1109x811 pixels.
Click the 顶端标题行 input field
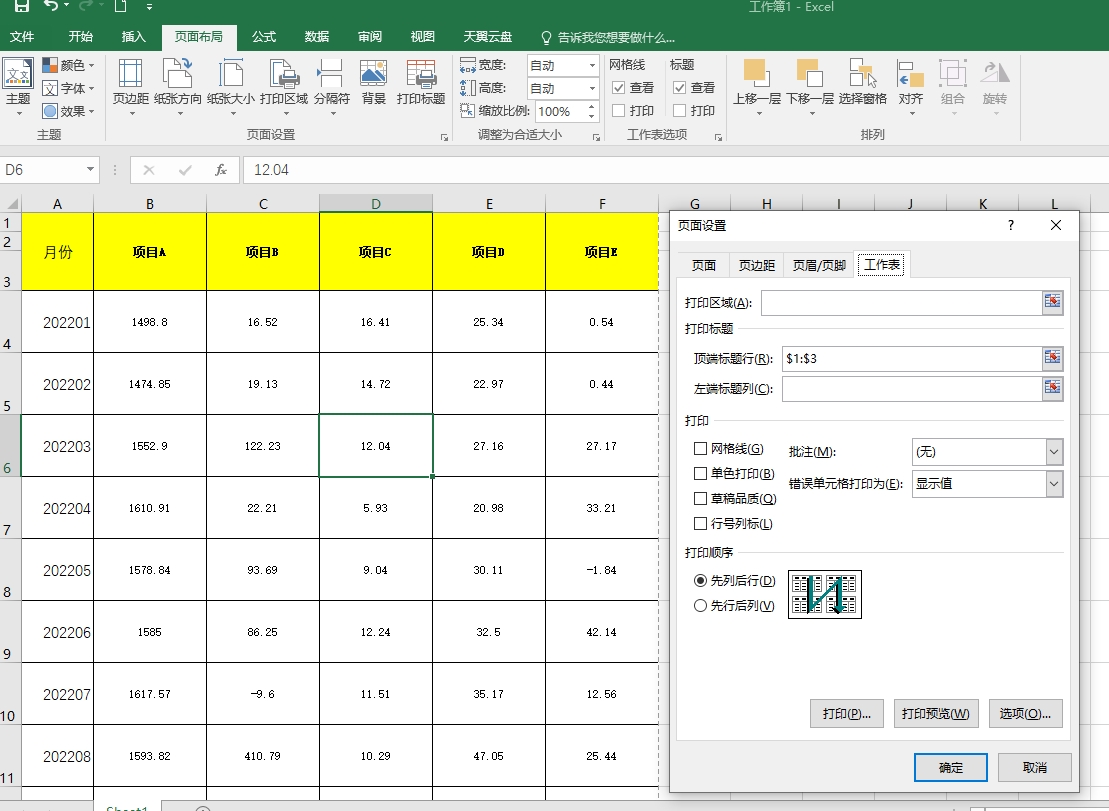[x=912, y=358]
